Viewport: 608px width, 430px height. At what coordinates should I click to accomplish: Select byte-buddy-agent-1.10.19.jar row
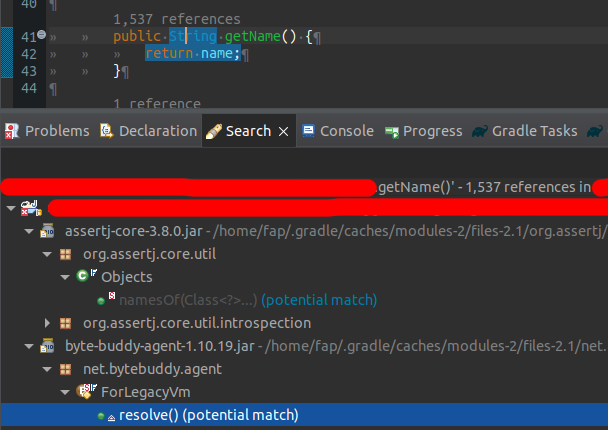[x=160, y=346]
